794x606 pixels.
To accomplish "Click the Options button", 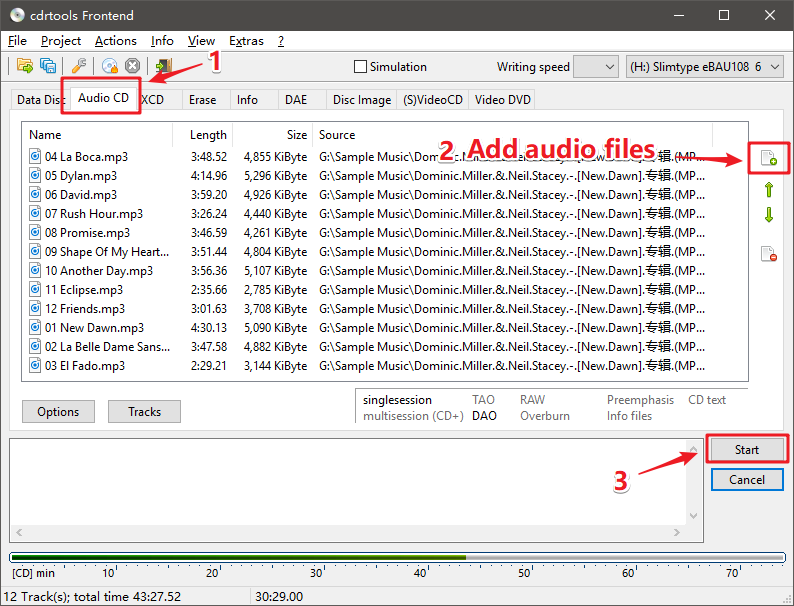I will click(58, 412).
